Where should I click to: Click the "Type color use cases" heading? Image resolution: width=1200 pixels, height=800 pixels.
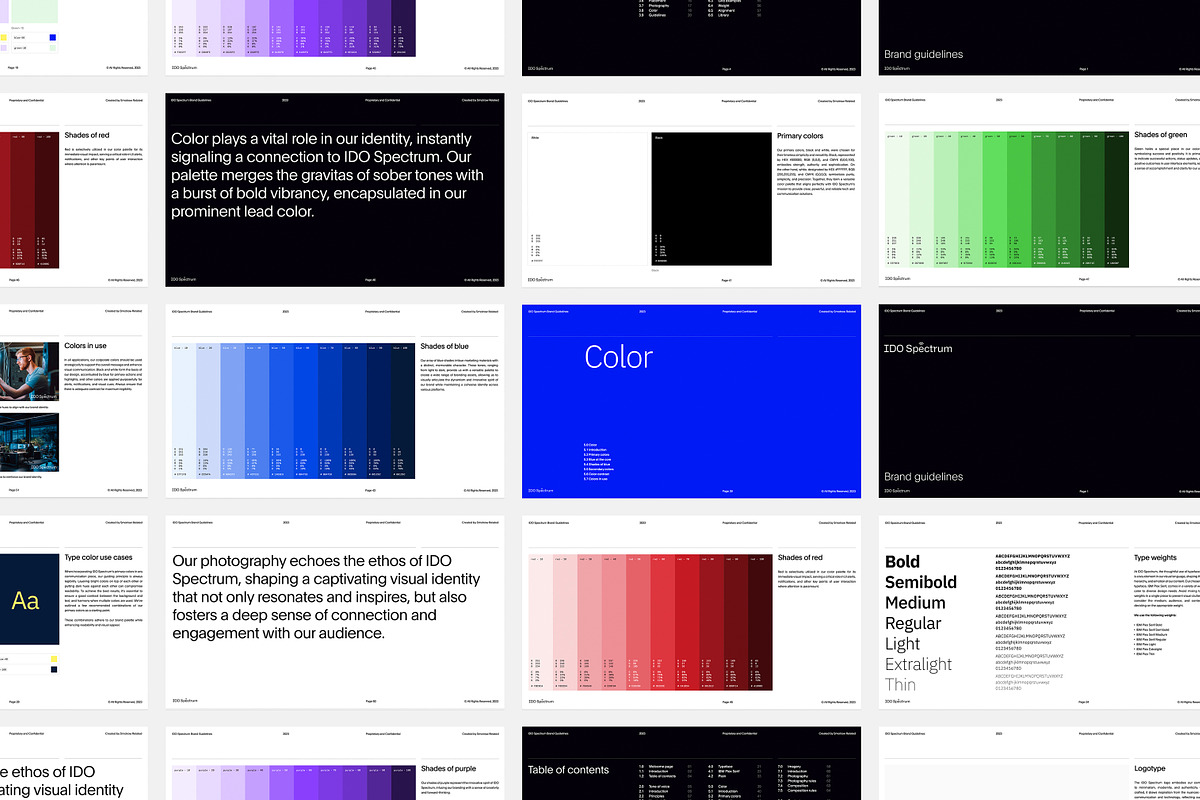(x=98, y=557)
